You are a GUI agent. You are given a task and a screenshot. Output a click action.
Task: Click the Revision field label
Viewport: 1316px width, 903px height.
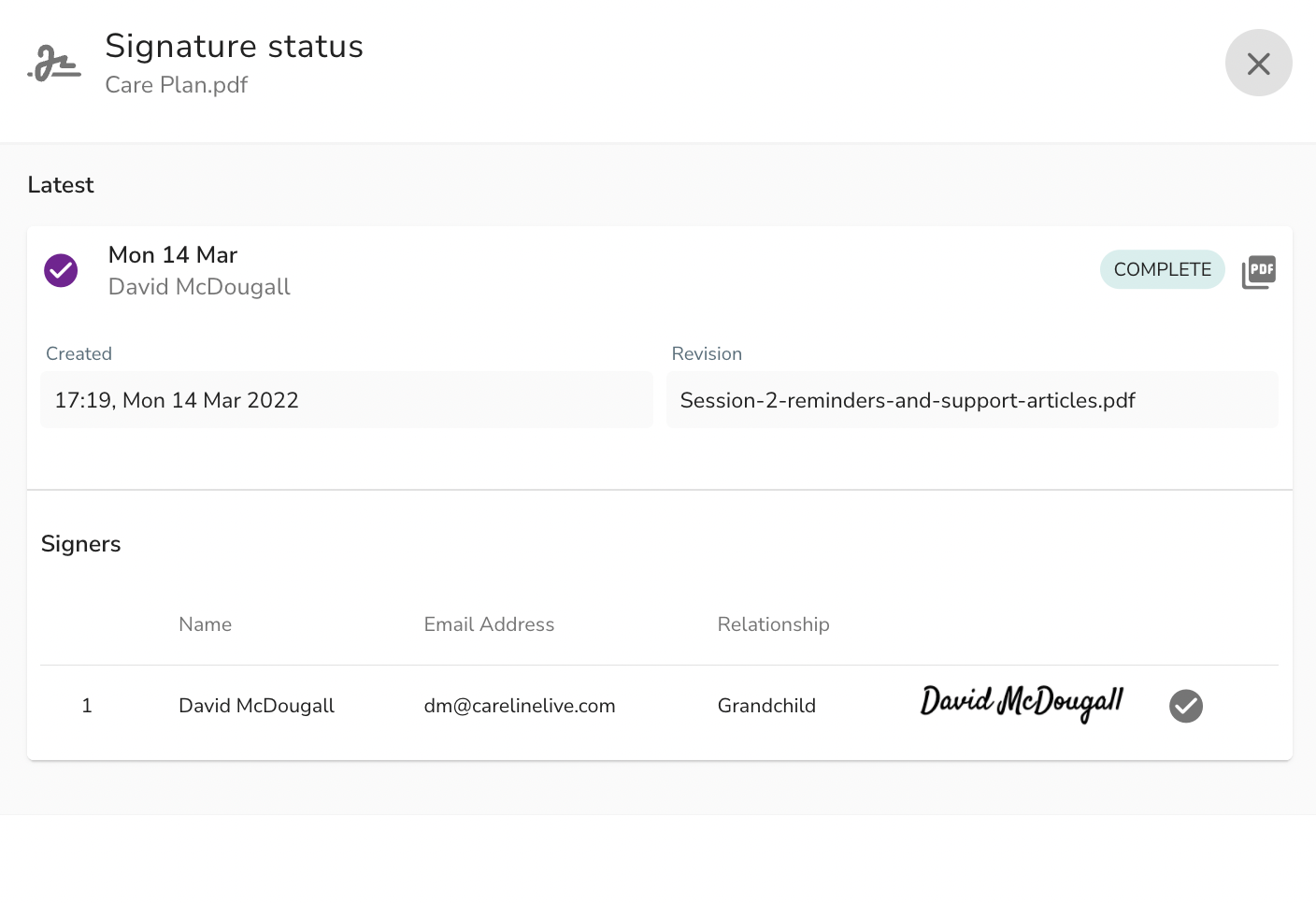[x=707, y=354]
